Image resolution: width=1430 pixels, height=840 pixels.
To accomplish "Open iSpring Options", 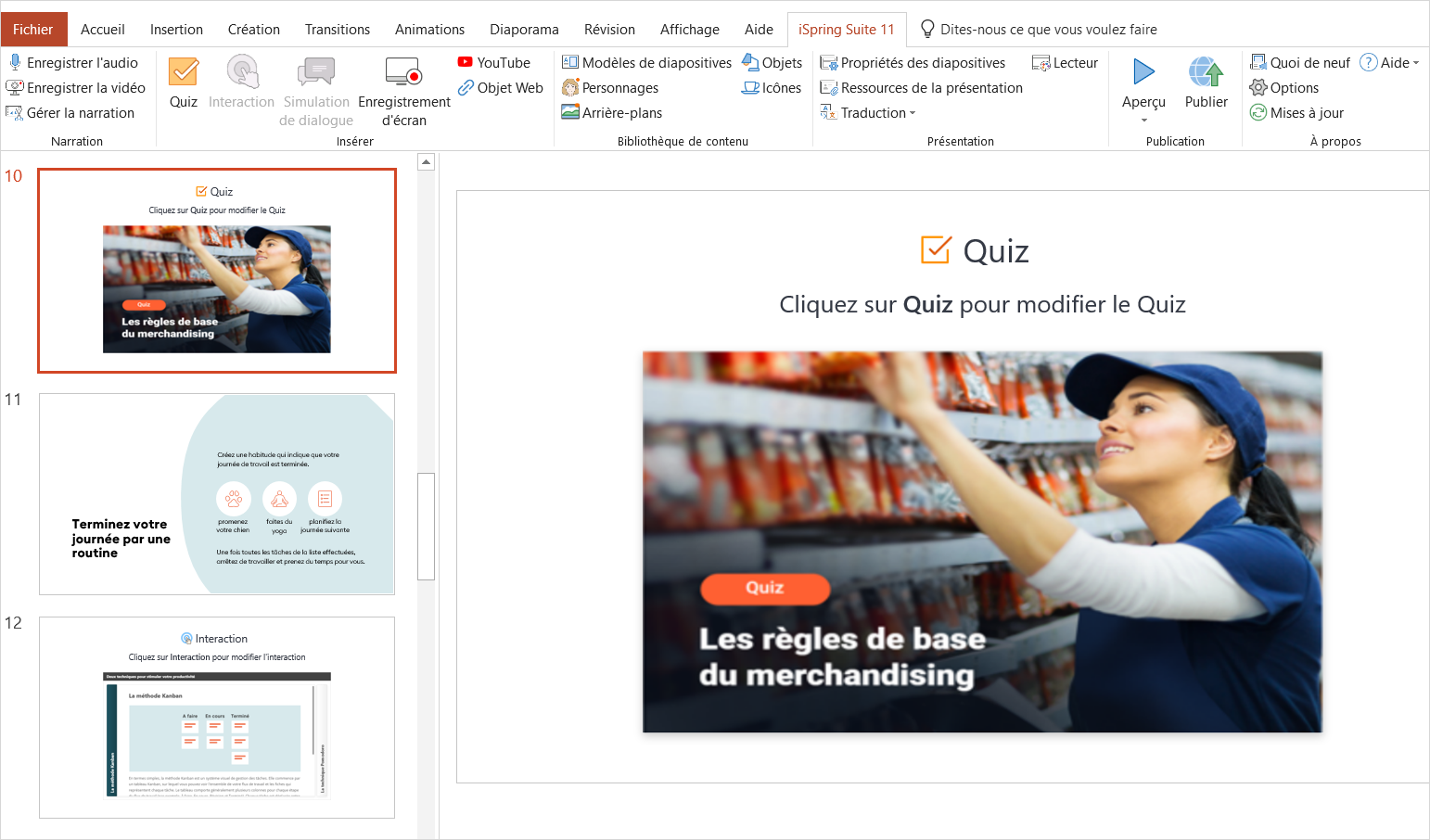I will pos(1284,87).
